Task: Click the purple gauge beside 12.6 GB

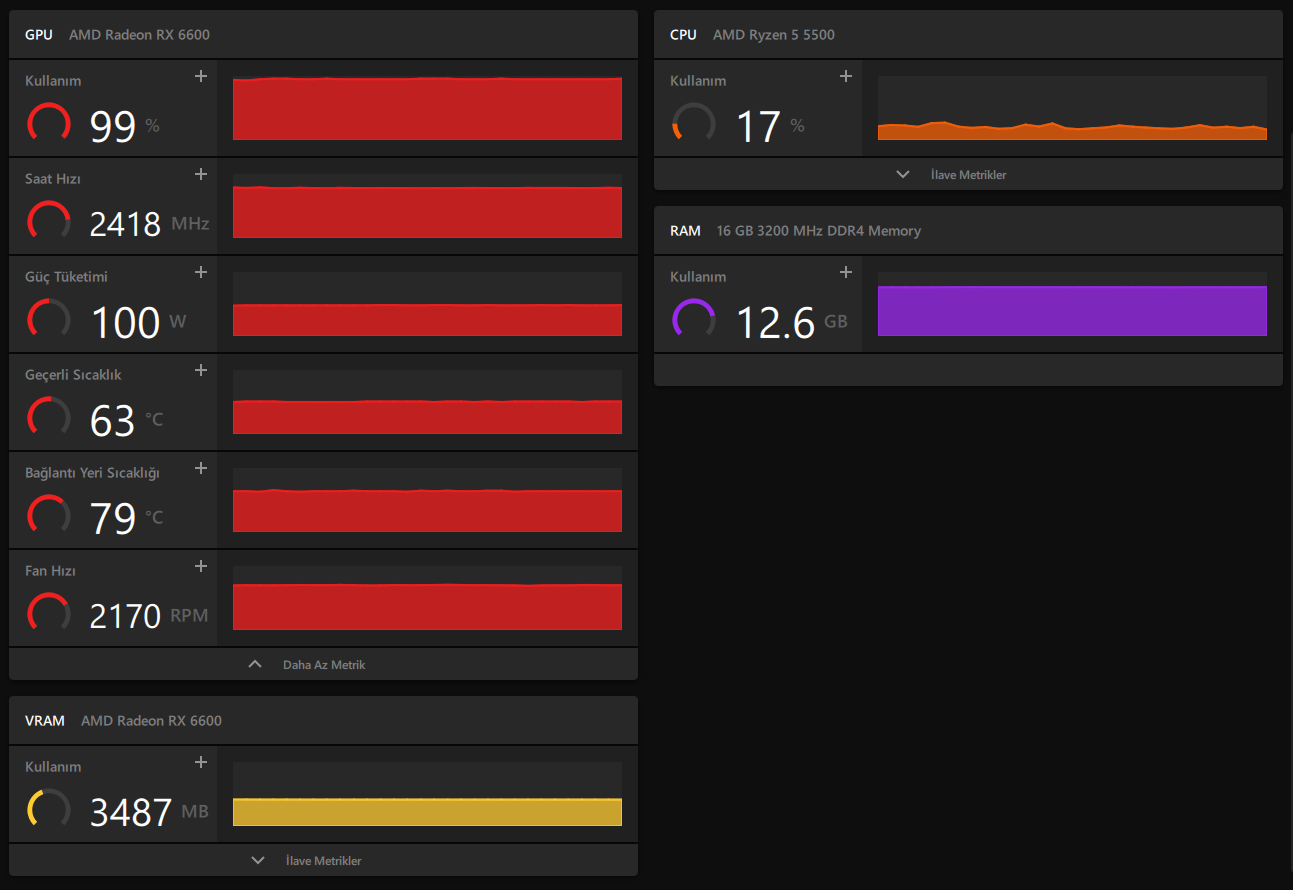Action: [694, 319]
